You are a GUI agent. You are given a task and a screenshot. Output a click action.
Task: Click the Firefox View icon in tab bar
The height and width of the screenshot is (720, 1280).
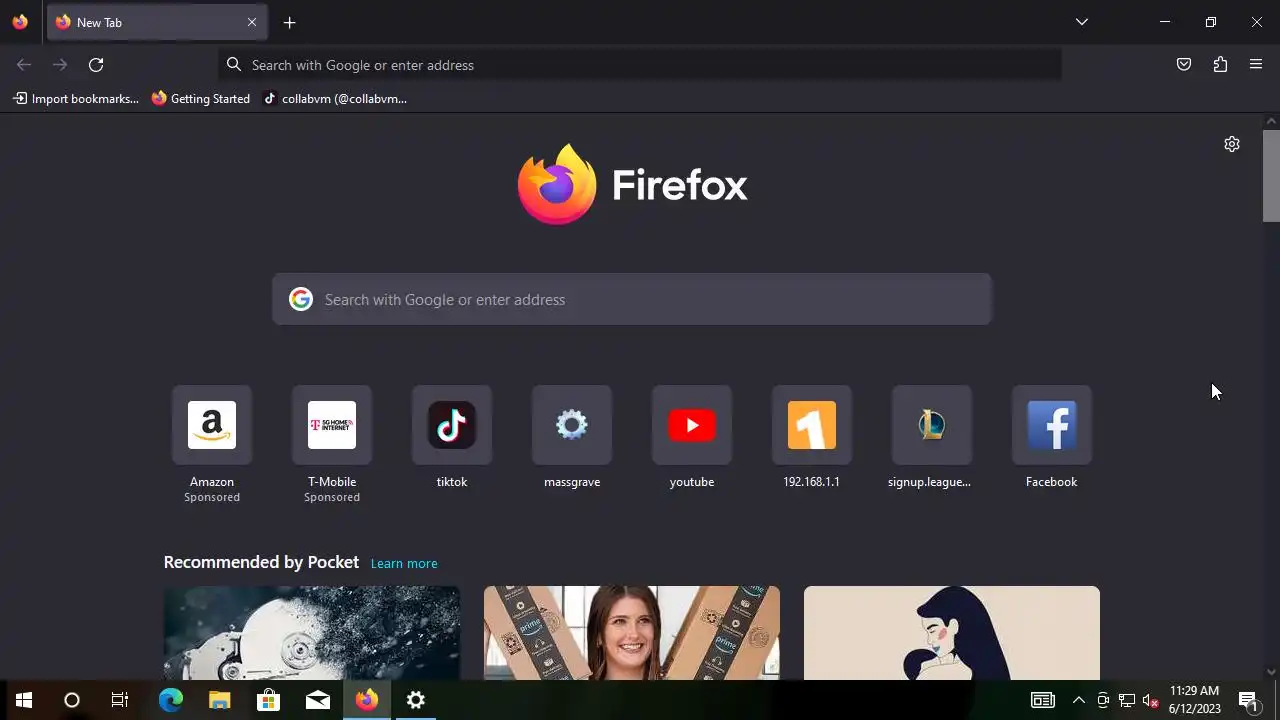tap(20, 22)
